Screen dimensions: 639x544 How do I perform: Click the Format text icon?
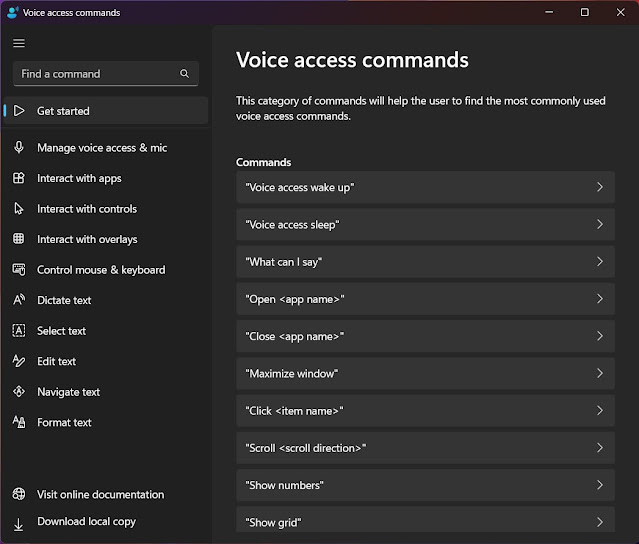coord(18,422)
